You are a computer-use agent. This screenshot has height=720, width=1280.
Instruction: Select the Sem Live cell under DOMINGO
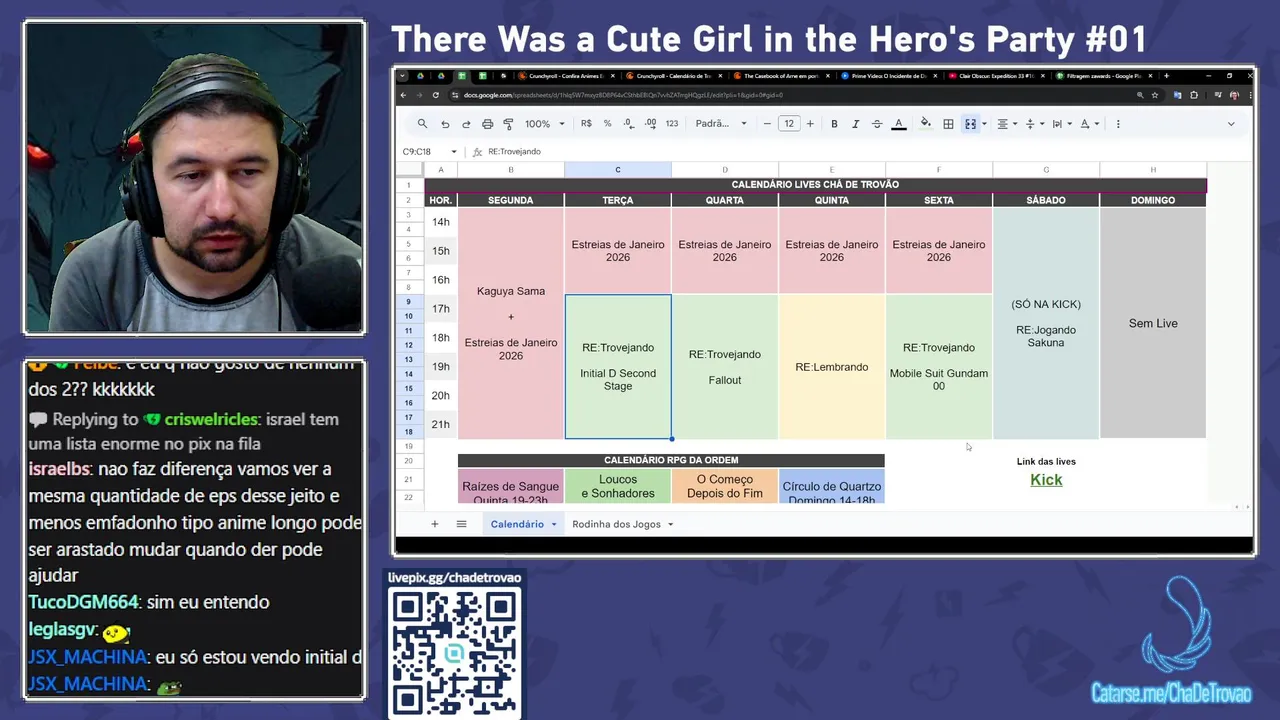[x=1153, y=323]
